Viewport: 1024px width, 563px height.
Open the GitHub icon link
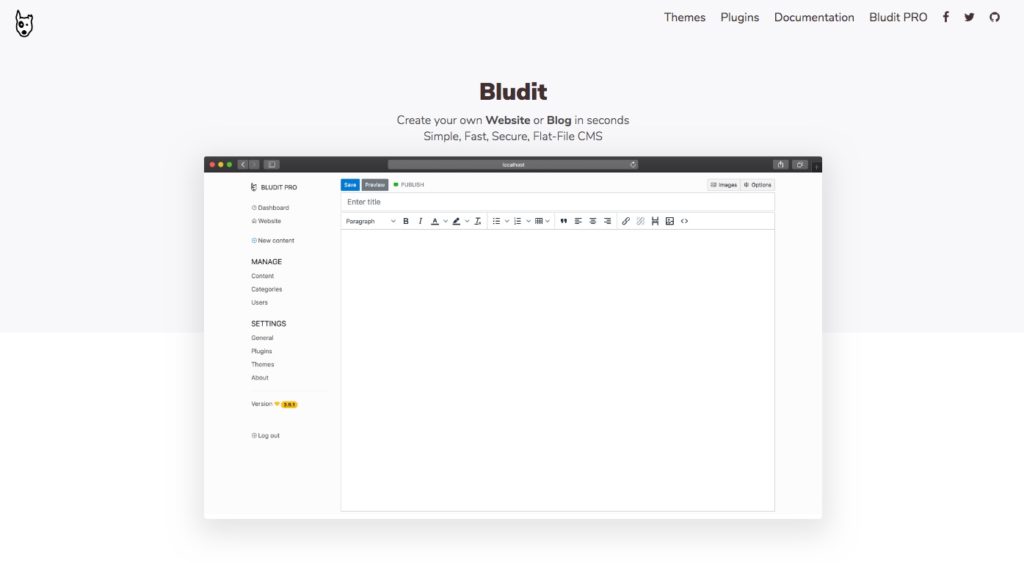tap(994, 18)
